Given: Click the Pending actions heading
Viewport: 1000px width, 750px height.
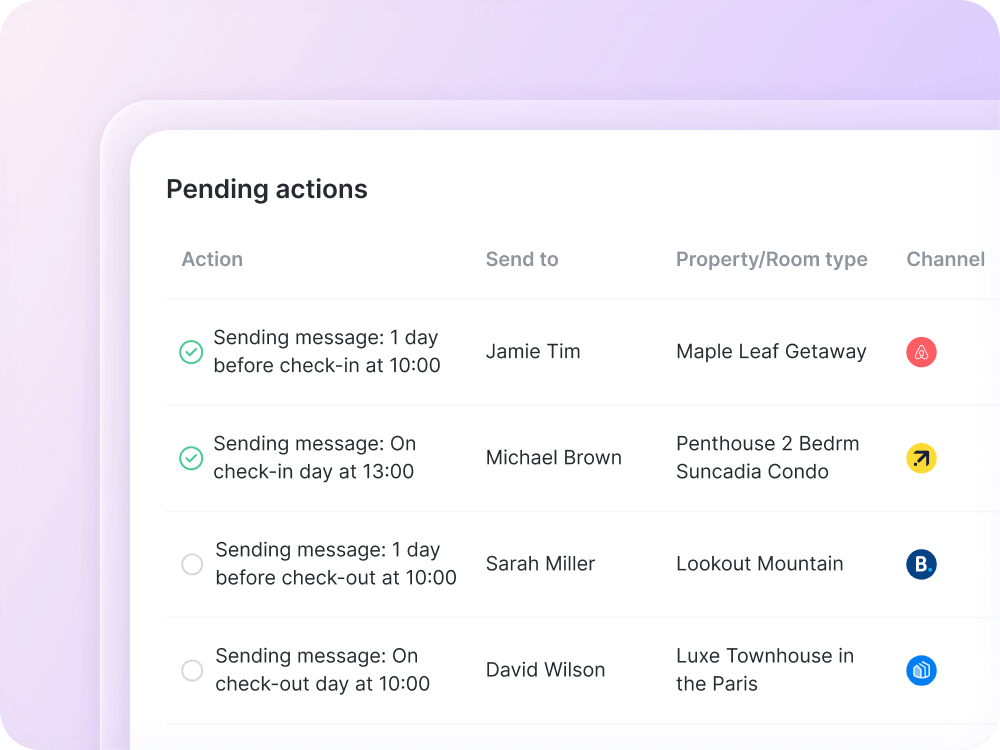Looking at the screenshot, I should click(267, 189).
